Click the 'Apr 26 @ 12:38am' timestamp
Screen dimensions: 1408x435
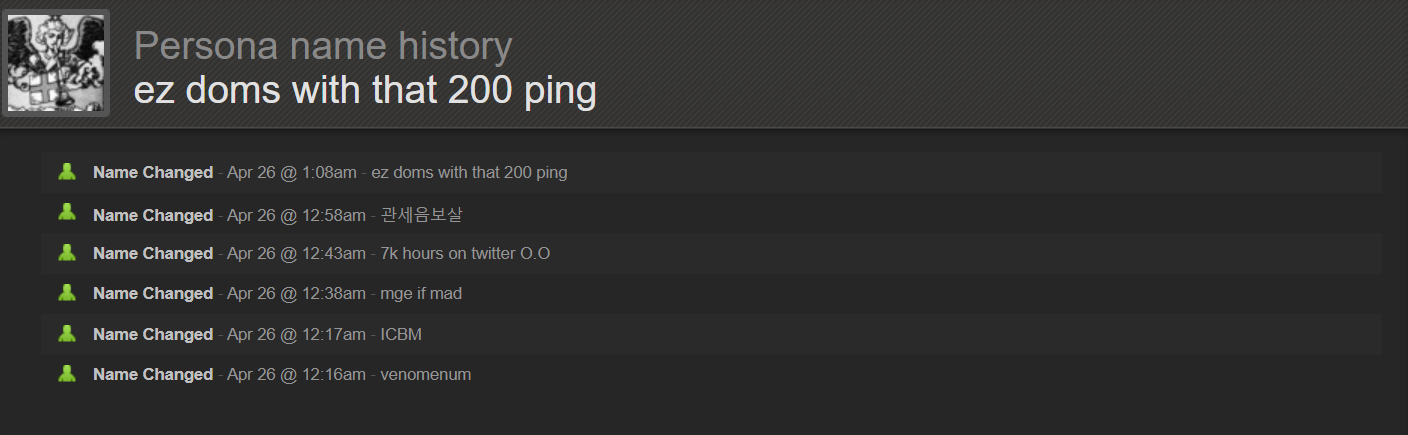[x=296, y=294]
